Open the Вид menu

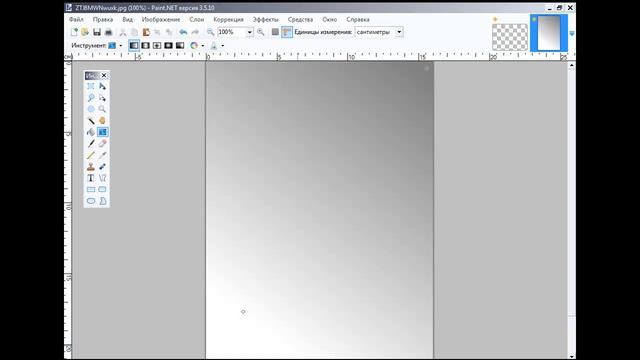click(127, 19)
